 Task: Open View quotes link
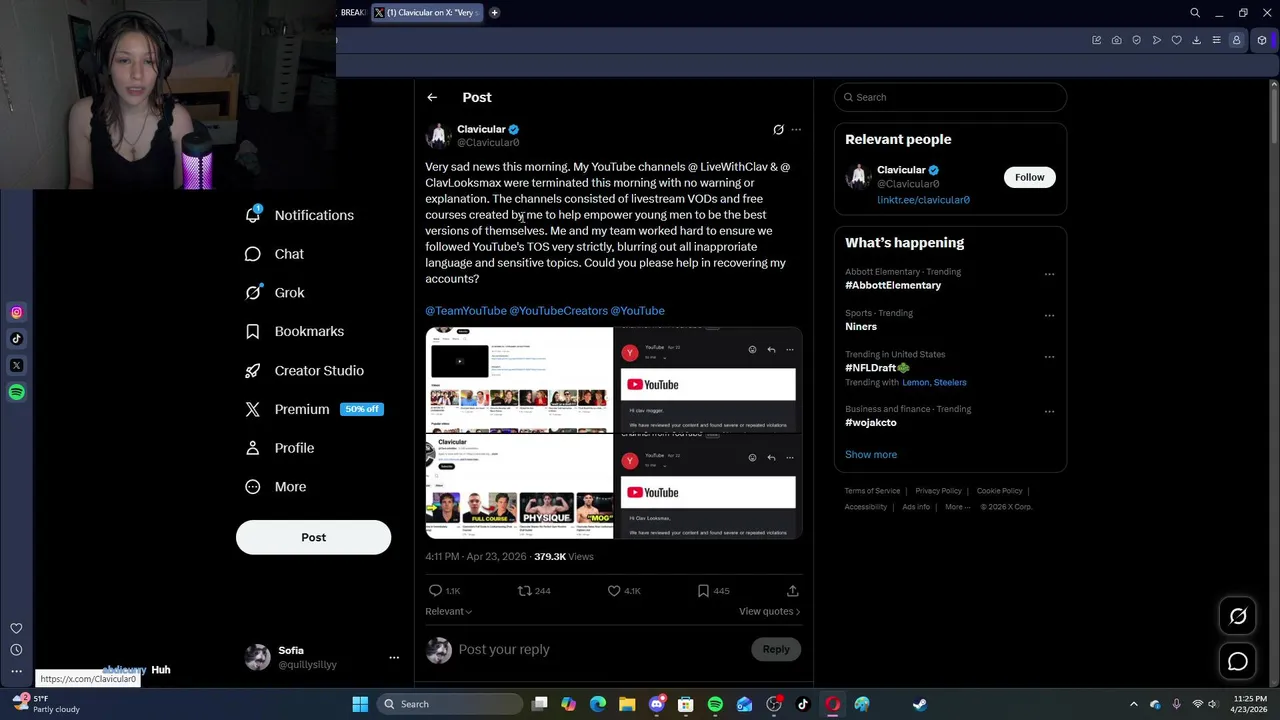[769, 611]
